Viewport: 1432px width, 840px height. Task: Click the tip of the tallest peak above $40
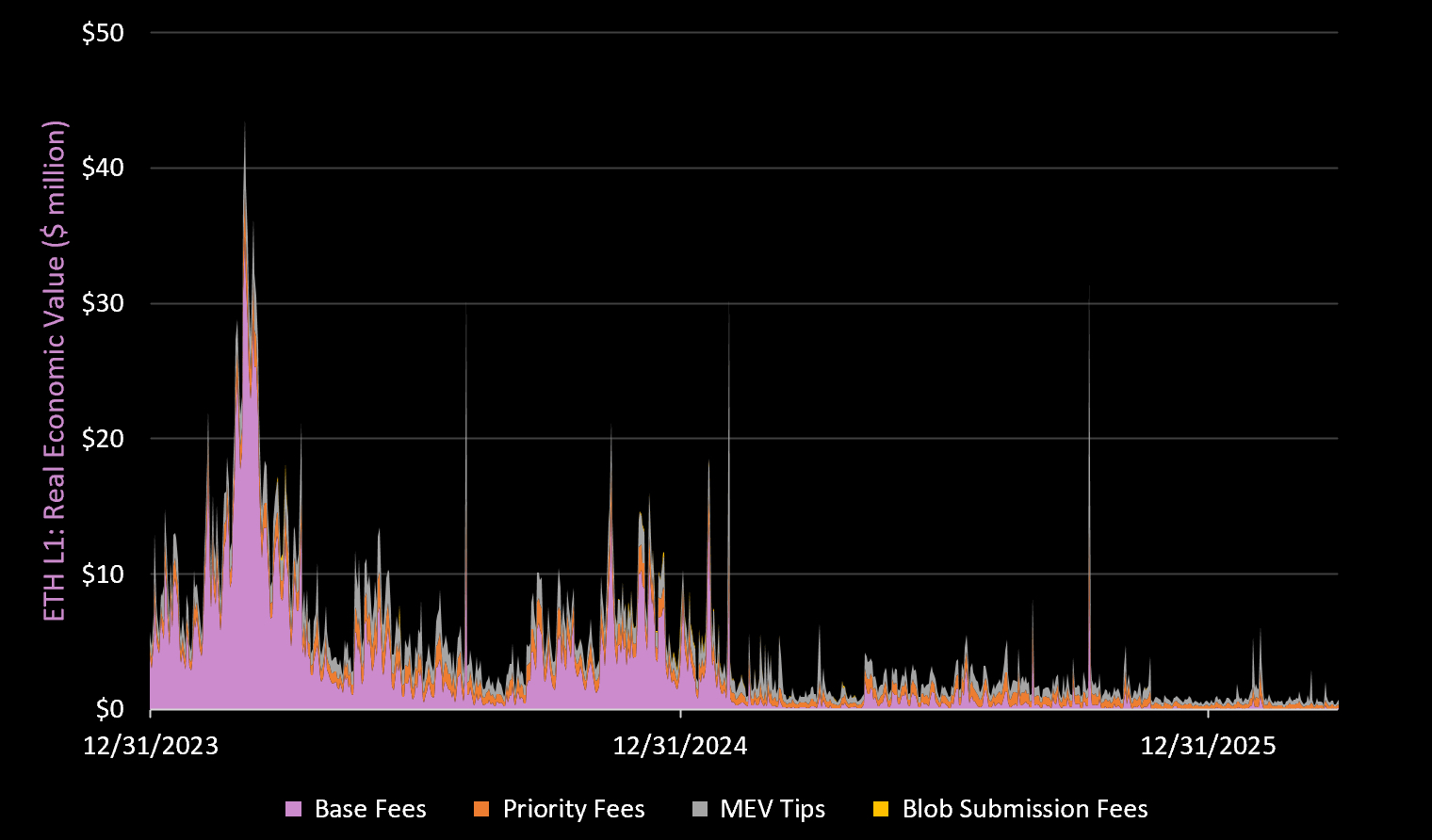point(245,123)
